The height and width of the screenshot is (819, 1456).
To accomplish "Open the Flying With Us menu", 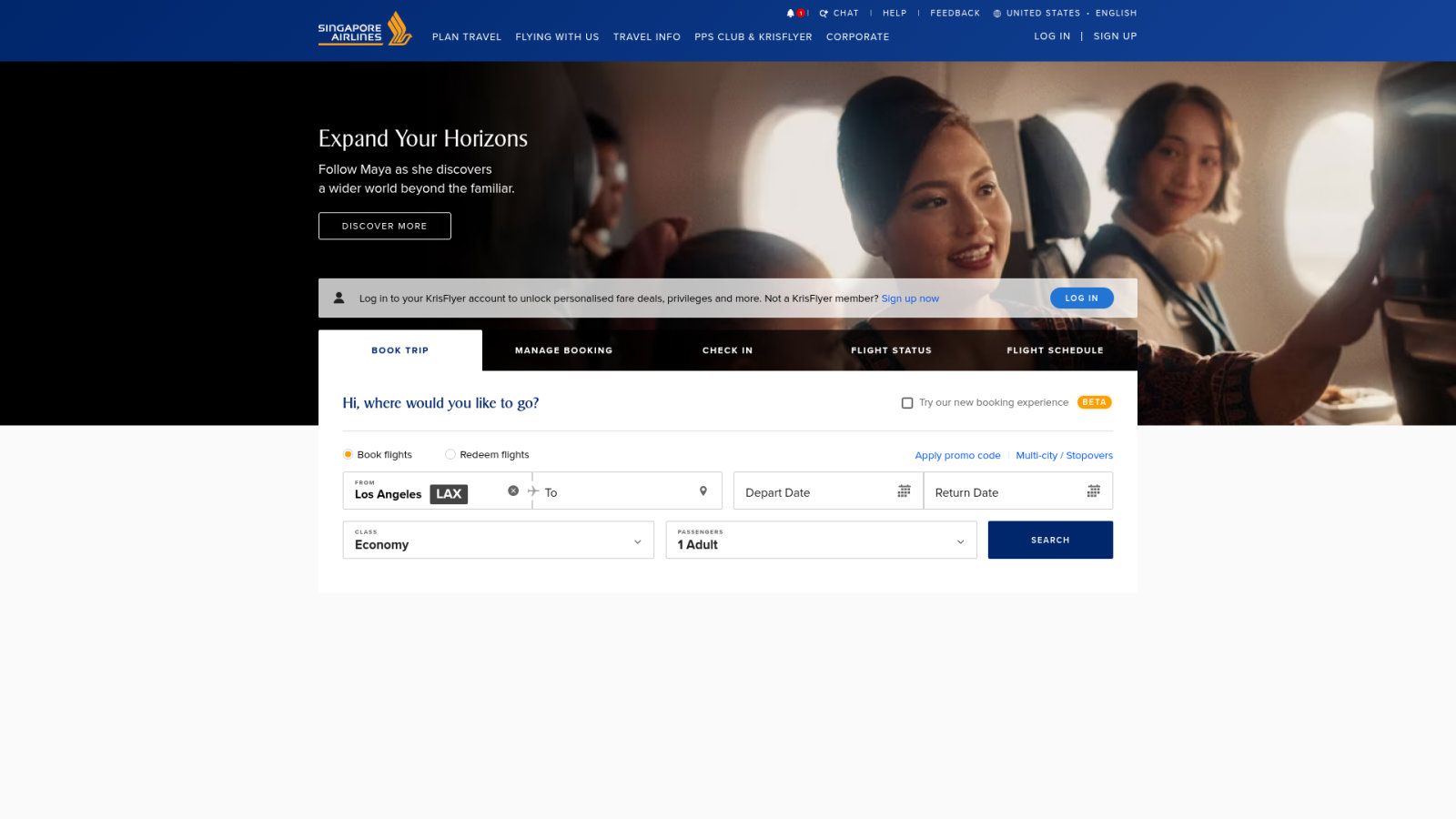I will click(x=557, y=37).
